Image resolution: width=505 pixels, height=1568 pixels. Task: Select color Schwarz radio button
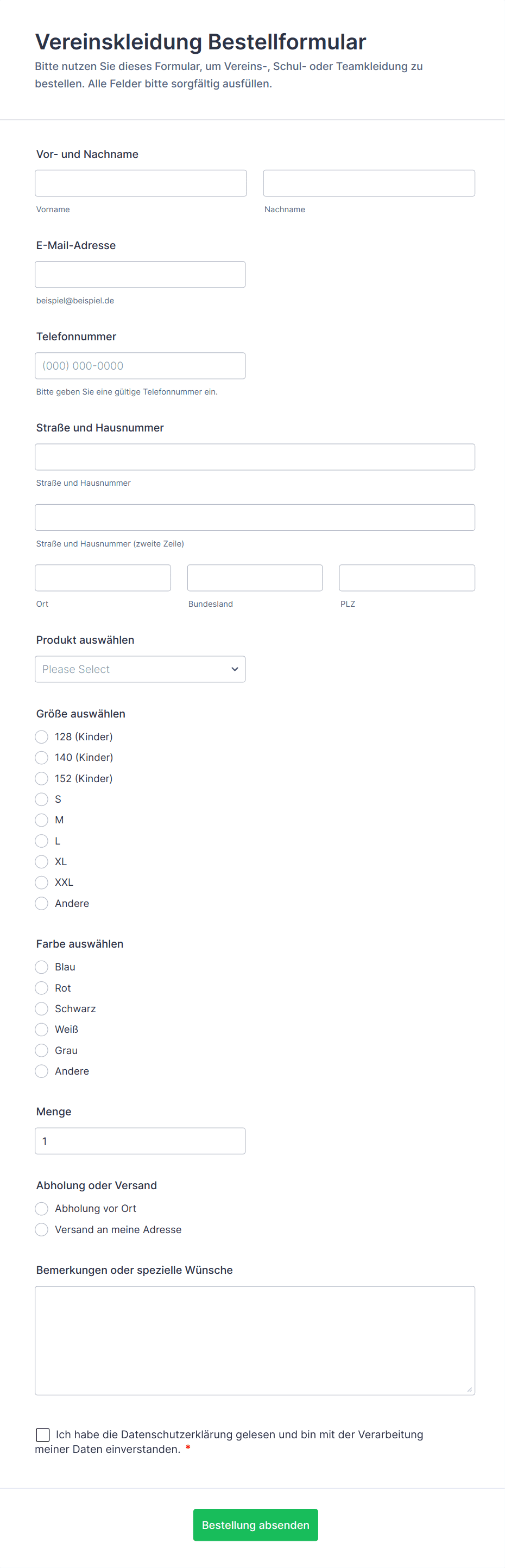tap(41, 1008)
